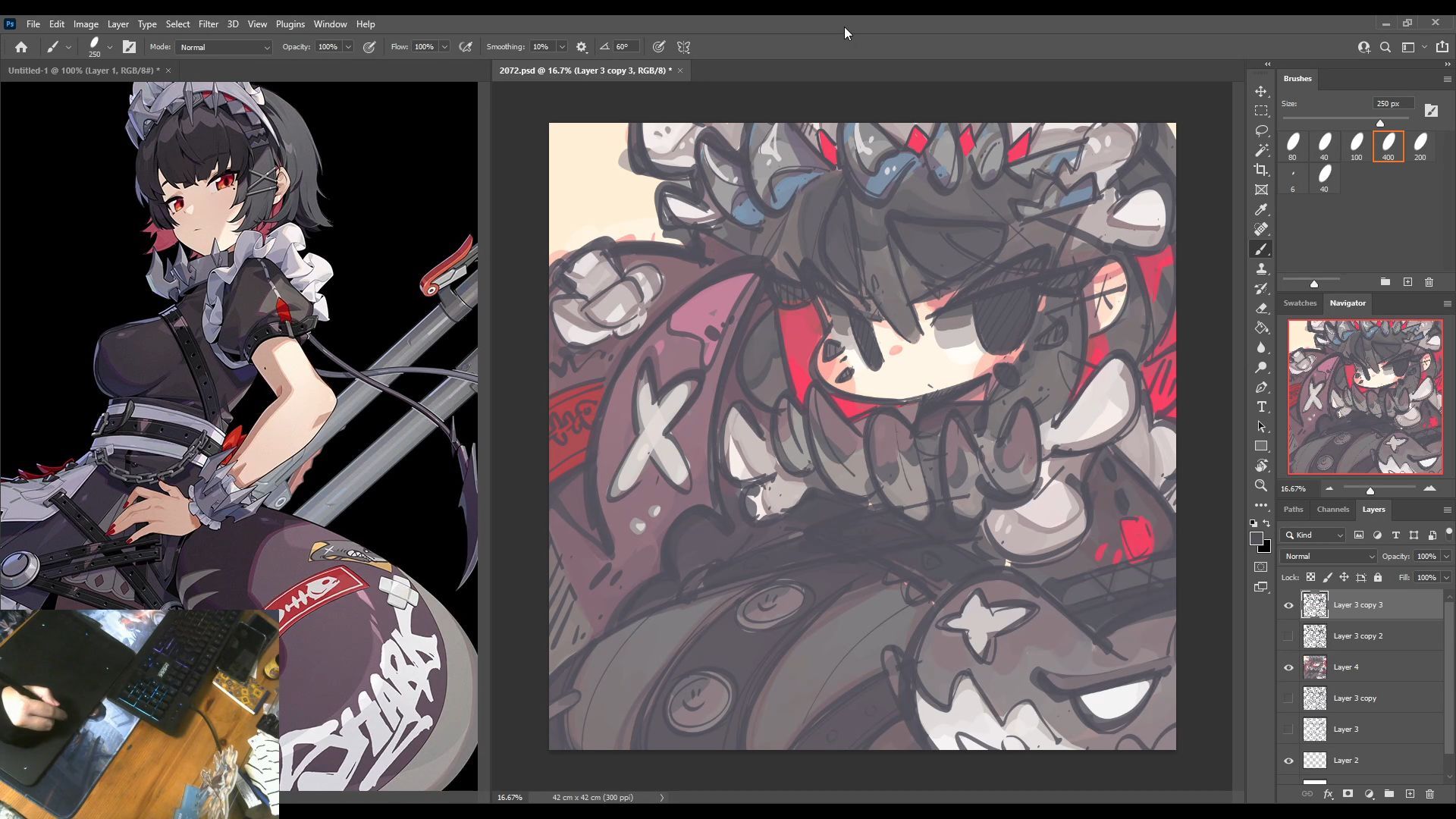Toggle layer filter on/off switch
This screenshot has height=819, width=1456.
click(1448, 532)
